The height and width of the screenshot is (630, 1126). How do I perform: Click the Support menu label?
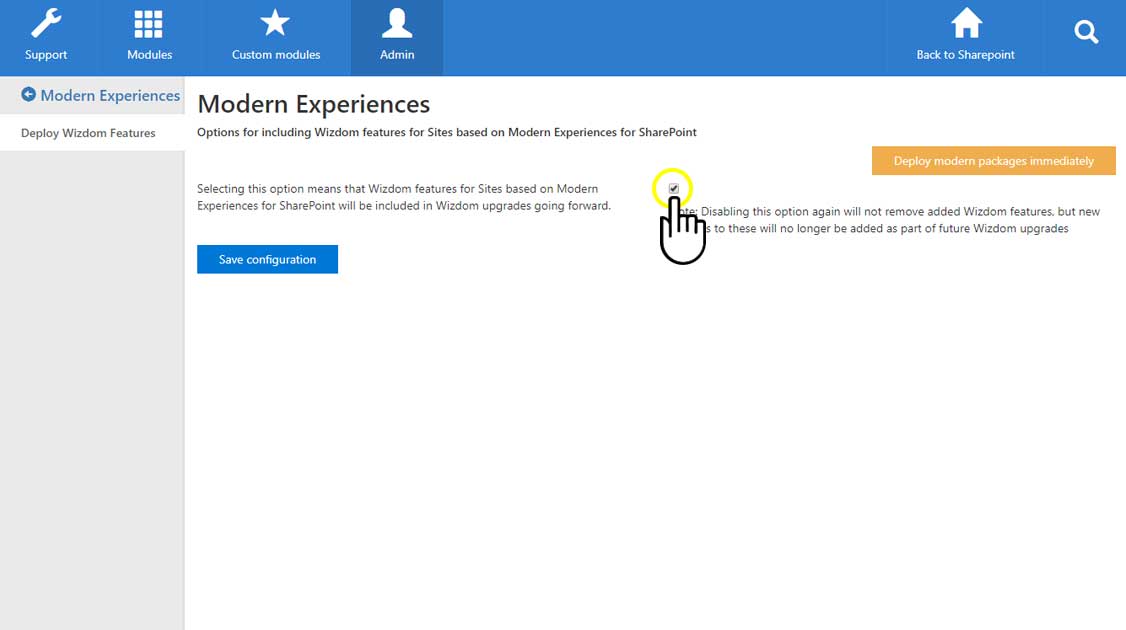point(46,55)
